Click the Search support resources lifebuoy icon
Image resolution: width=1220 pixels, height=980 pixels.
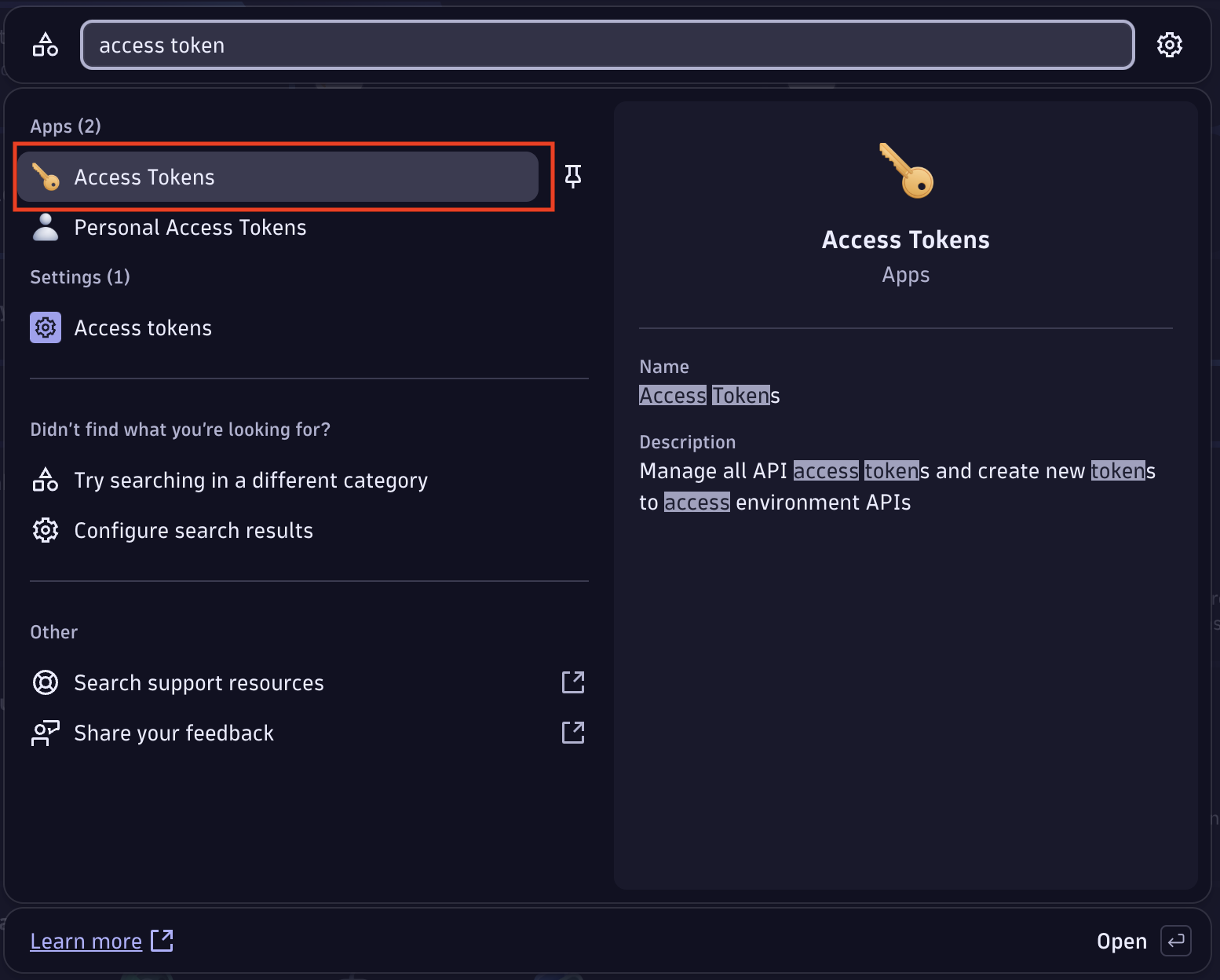tap(46, 682)
